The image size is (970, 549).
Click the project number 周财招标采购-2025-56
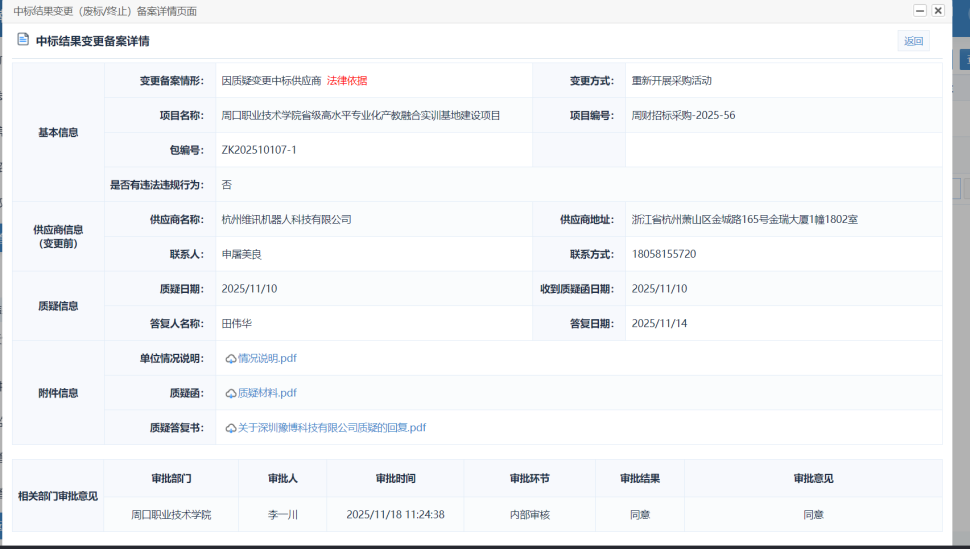click(683, 115)
